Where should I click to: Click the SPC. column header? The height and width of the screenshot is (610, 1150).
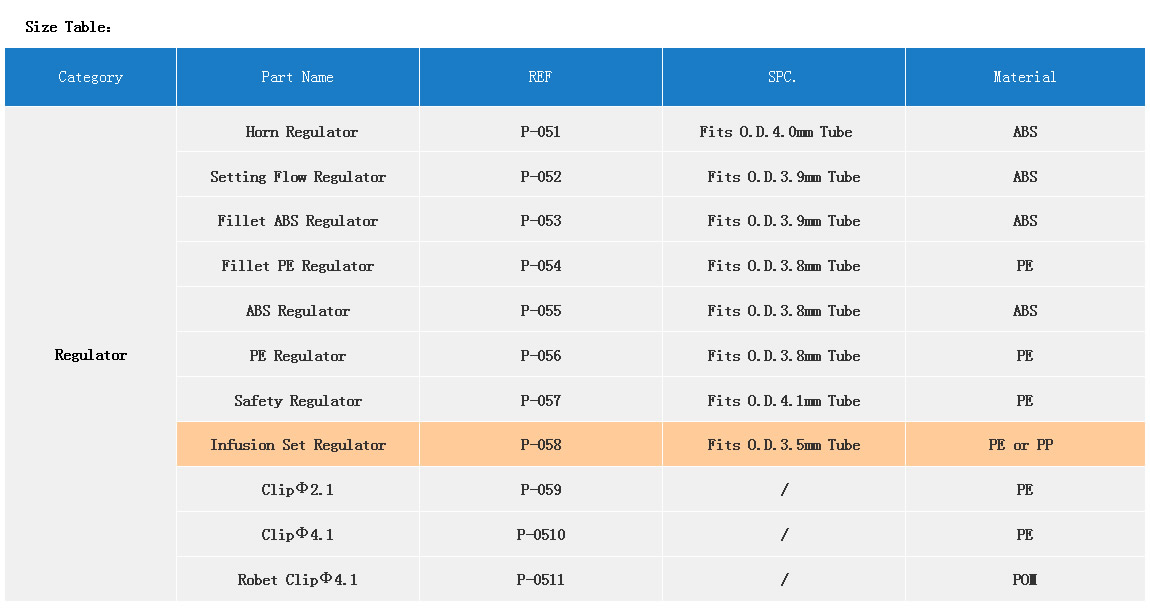tap(783, 77)
